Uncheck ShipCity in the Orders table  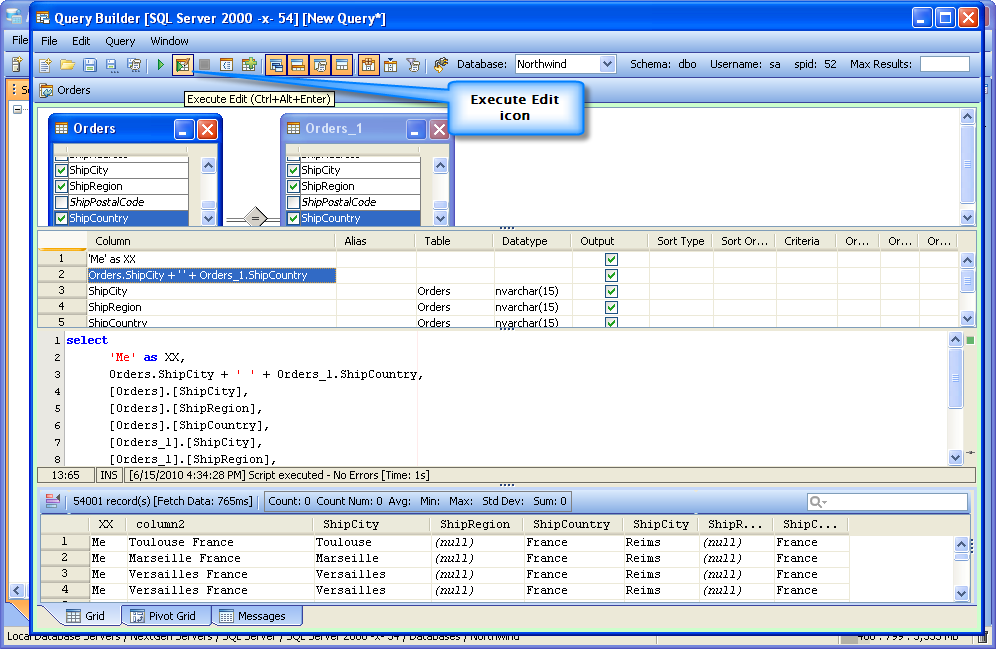62,170
